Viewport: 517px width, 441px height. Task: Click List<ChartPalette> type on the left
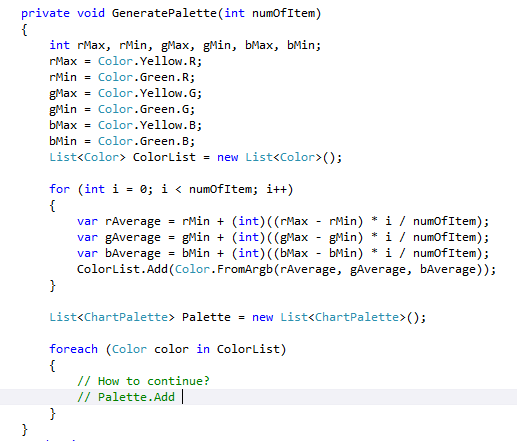pos(112,317)
